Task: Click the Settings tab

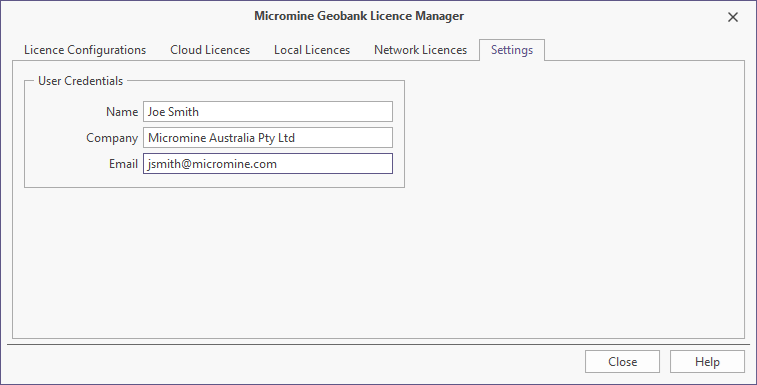Action: pyautogui.click(x=512, y=50)
